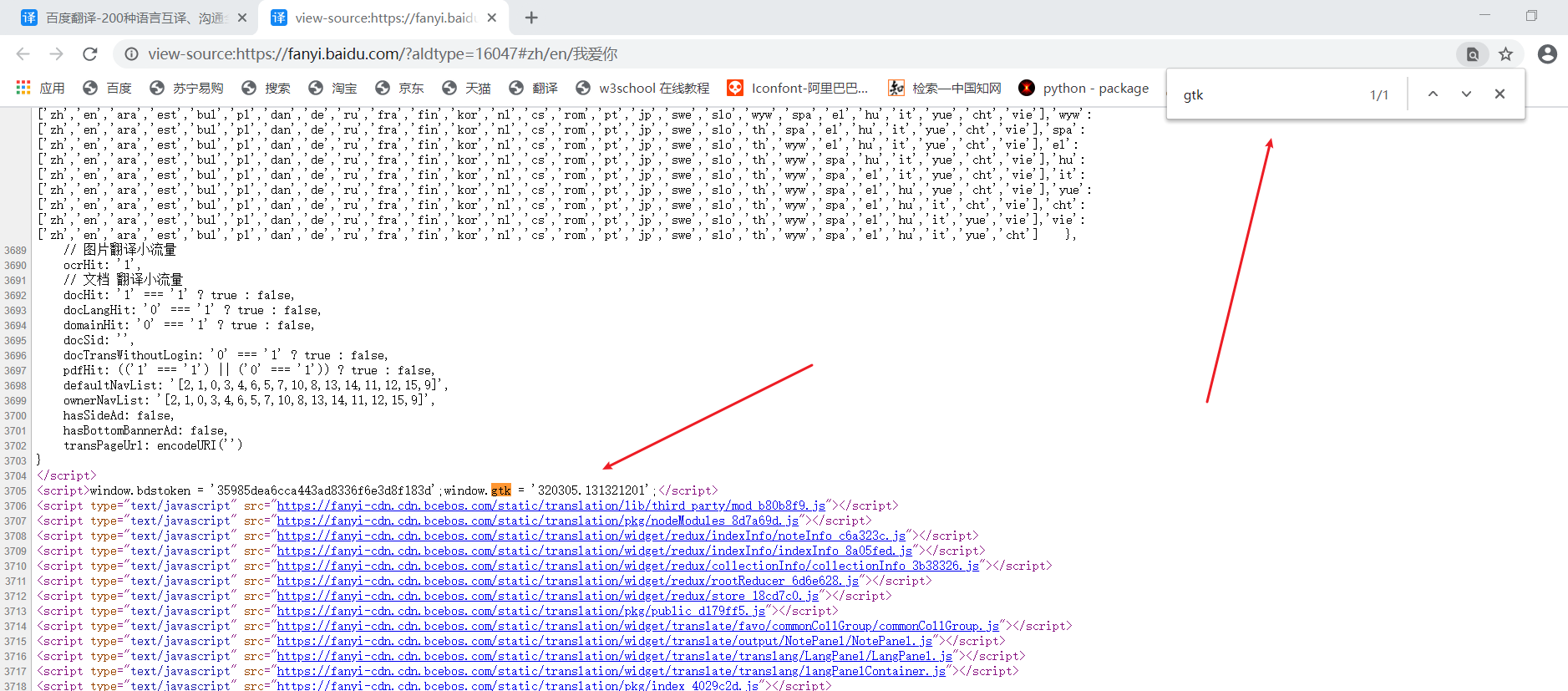
Task: Click the // 图片翻译小流量 comment
Action: pos(119,250)
